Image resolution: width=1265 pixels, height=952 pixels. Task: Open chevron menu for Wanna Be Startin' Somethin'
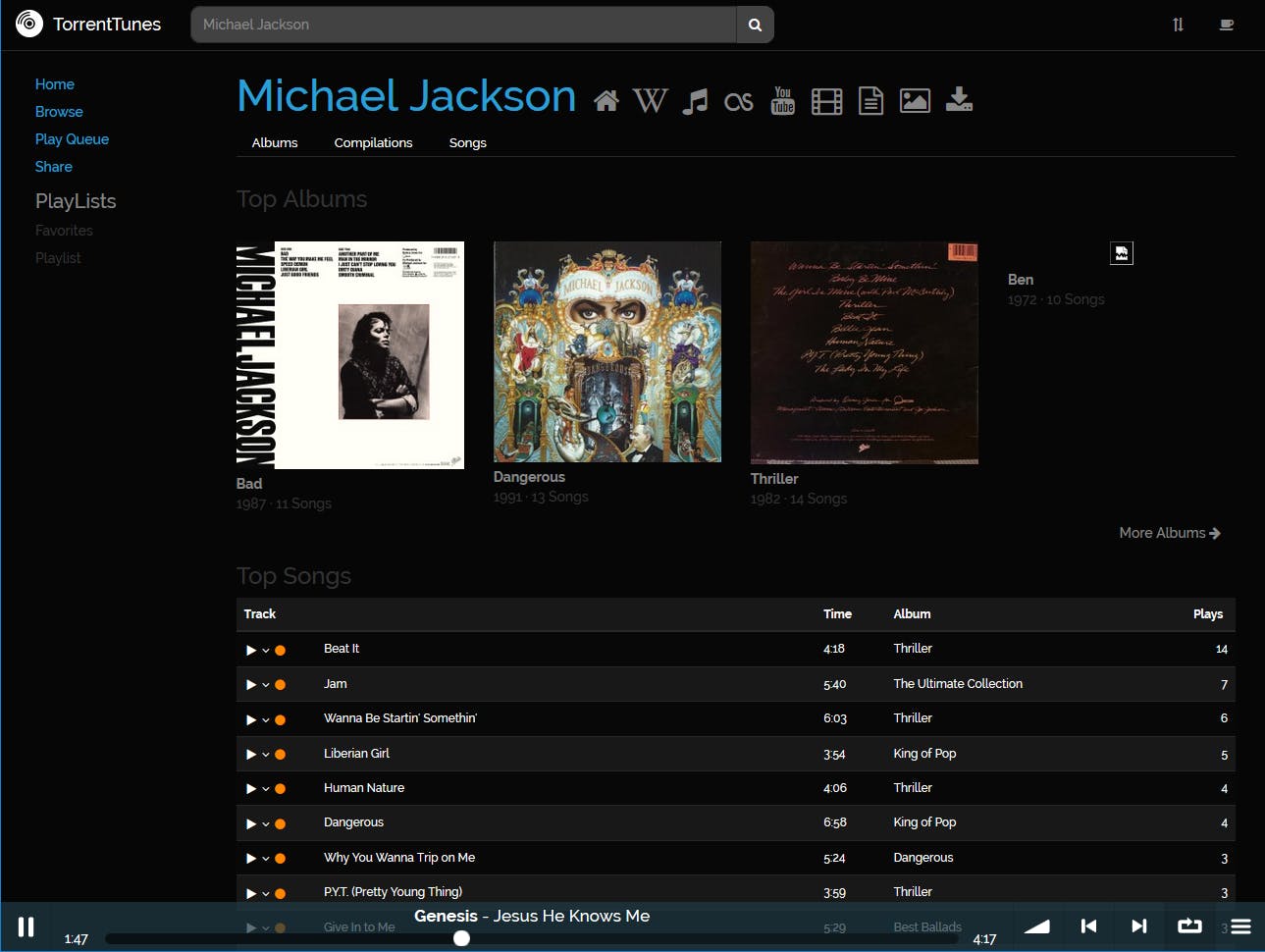(266, 719)
